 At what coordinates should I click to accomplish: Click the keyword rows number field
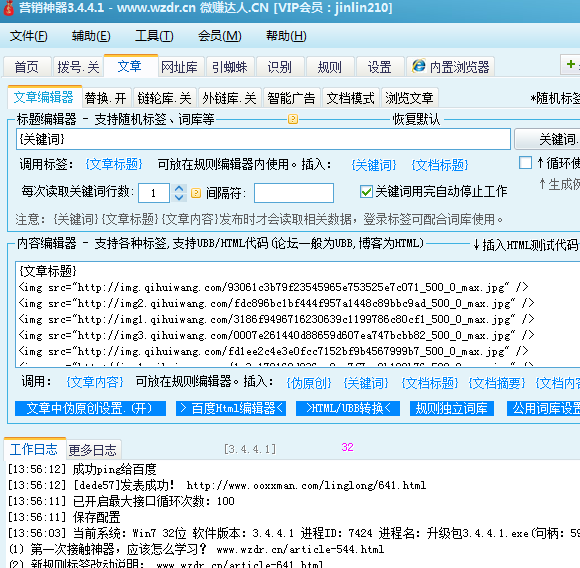(x=154, y=193)
